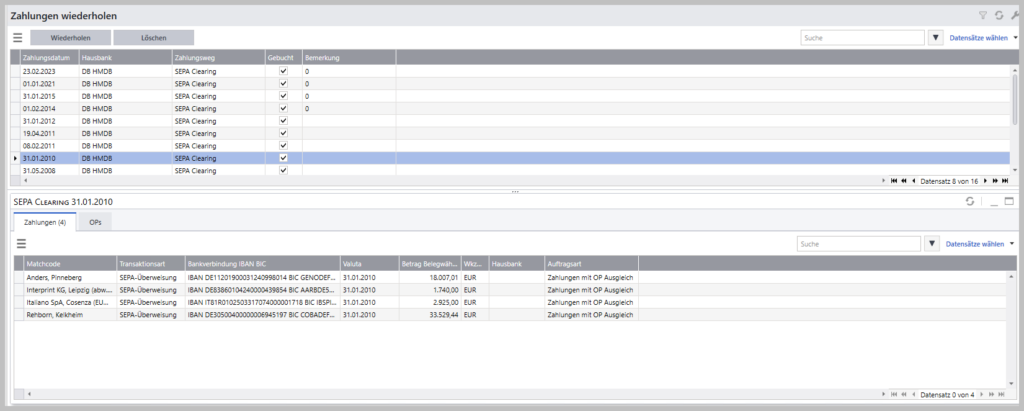This screenshot has height=411, width=1024.
Task: Click the upper grid vertical scrollbar
Action: pyautogui.click(x=1014, y=120)
